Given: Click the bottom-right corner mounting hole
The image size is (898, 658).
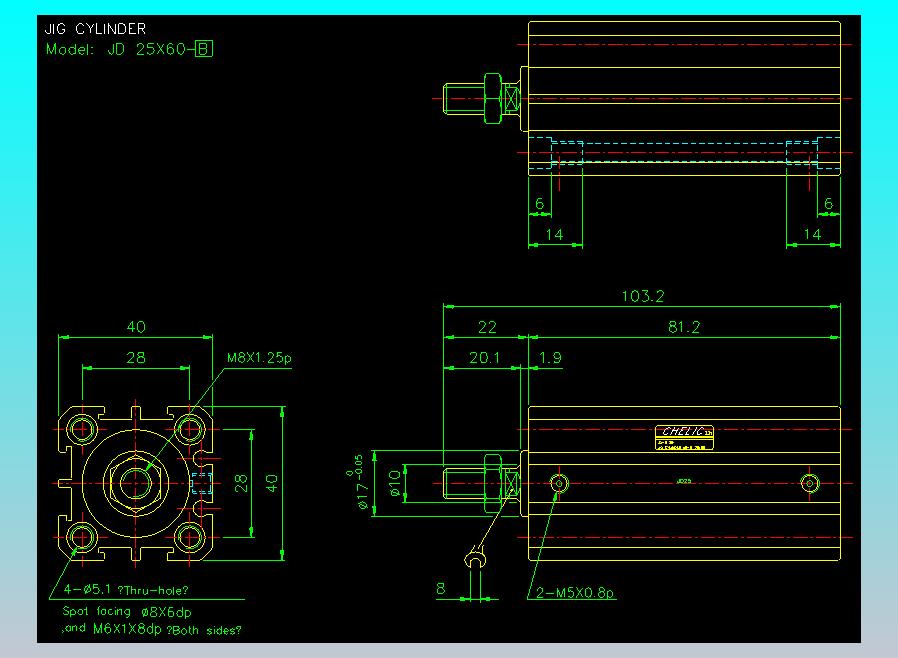Looking at the screenshot, I should [189, 537].
